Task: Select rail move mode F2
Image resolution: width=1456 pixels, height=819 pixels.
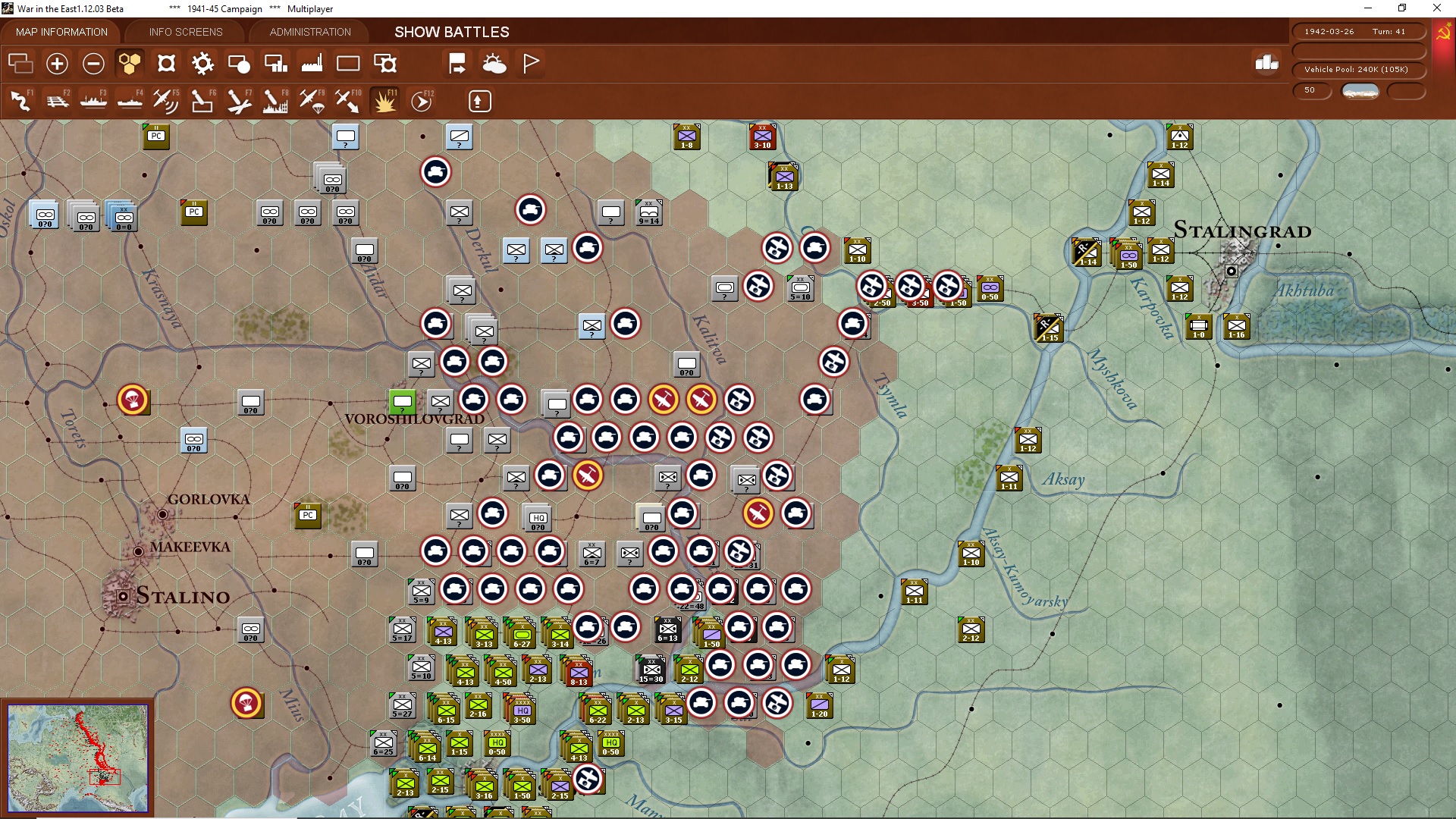Action: coord(57,101)
